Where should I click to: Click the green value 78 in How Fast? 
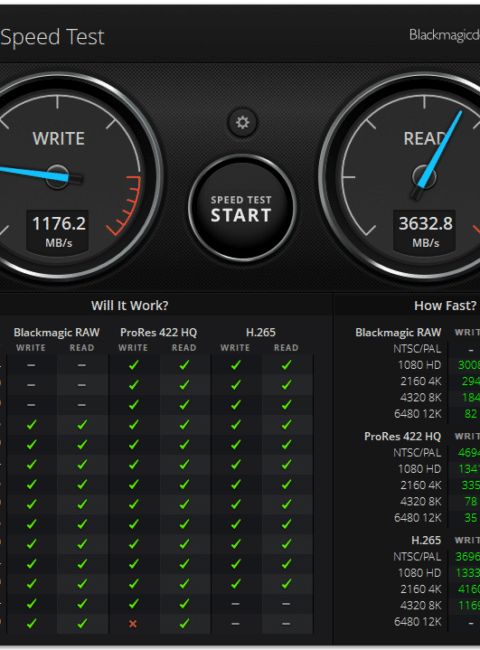click(x=470, y=502)
